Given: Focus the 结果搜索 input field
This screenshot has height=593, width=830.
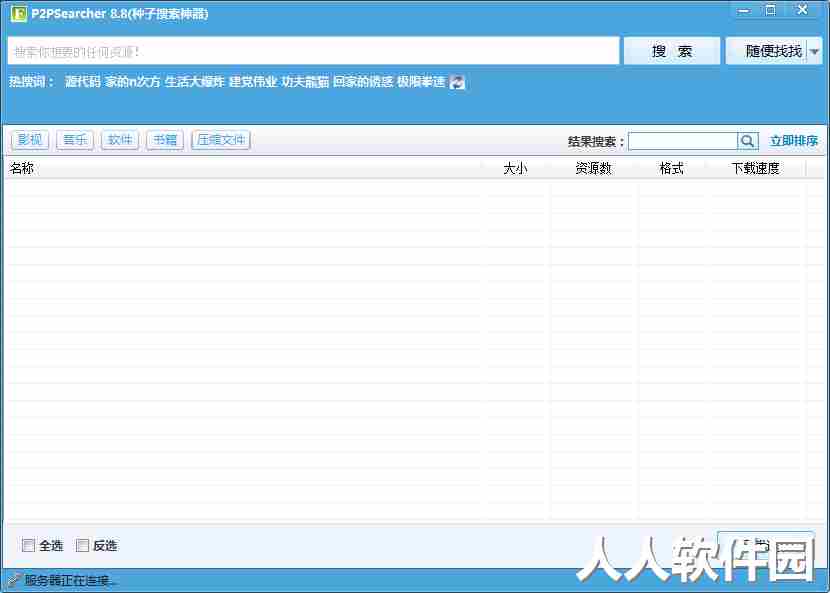Looking at the screenshot, I should click(x=683, y=141).
